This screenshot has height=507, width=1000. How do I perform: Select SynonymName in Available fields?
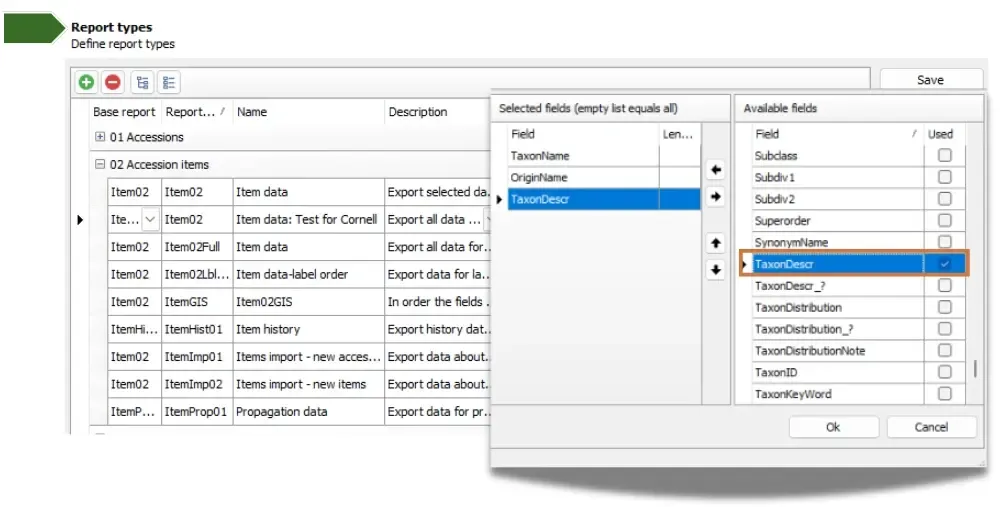[x=837, y=242]
